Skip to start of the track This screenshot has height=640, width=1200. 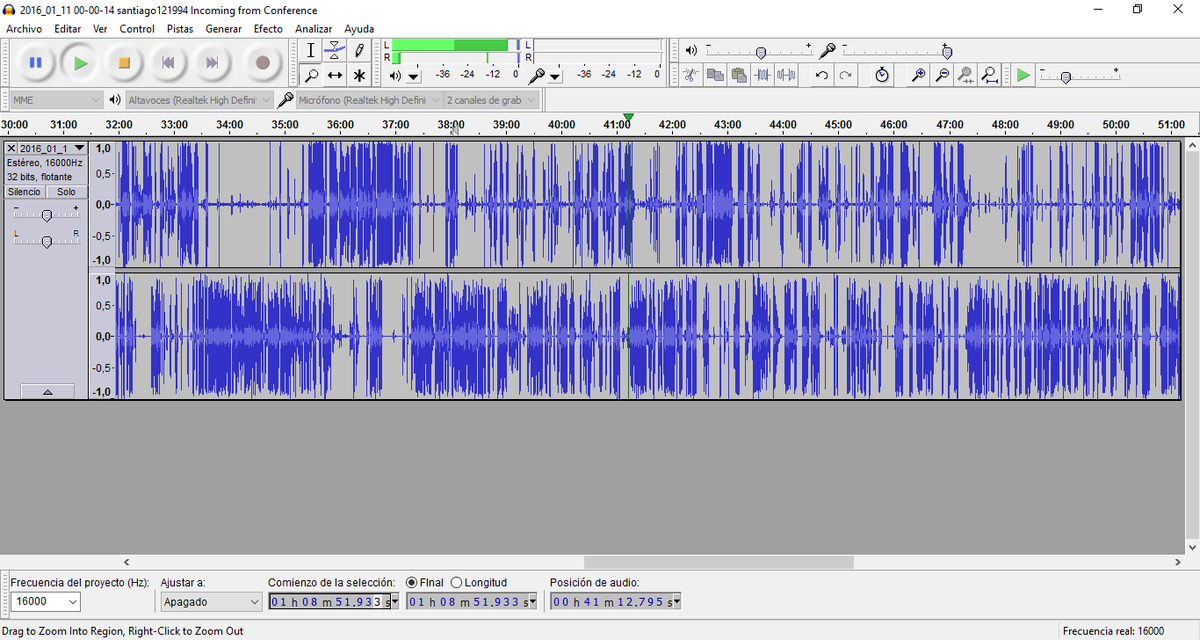pos(168,63)
